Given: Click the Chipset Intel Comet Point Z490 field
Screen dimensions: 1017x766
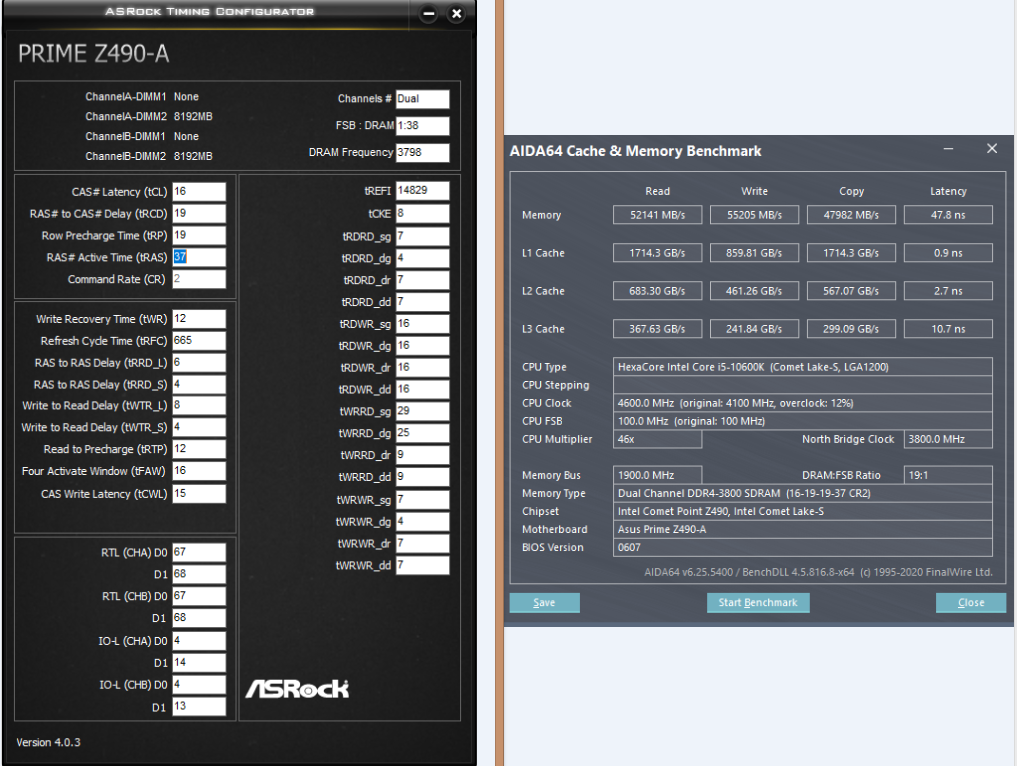Looking at the screenshot, I should [x=802, y=511].
